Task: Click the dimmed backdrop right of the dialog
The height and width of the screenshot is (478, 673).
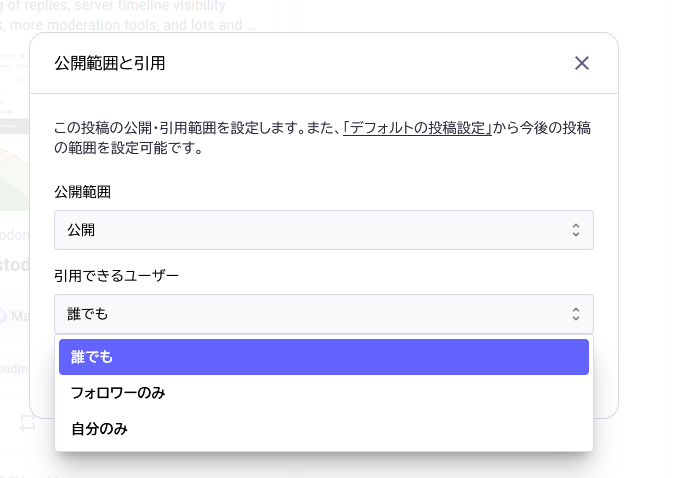Action: 646,240
